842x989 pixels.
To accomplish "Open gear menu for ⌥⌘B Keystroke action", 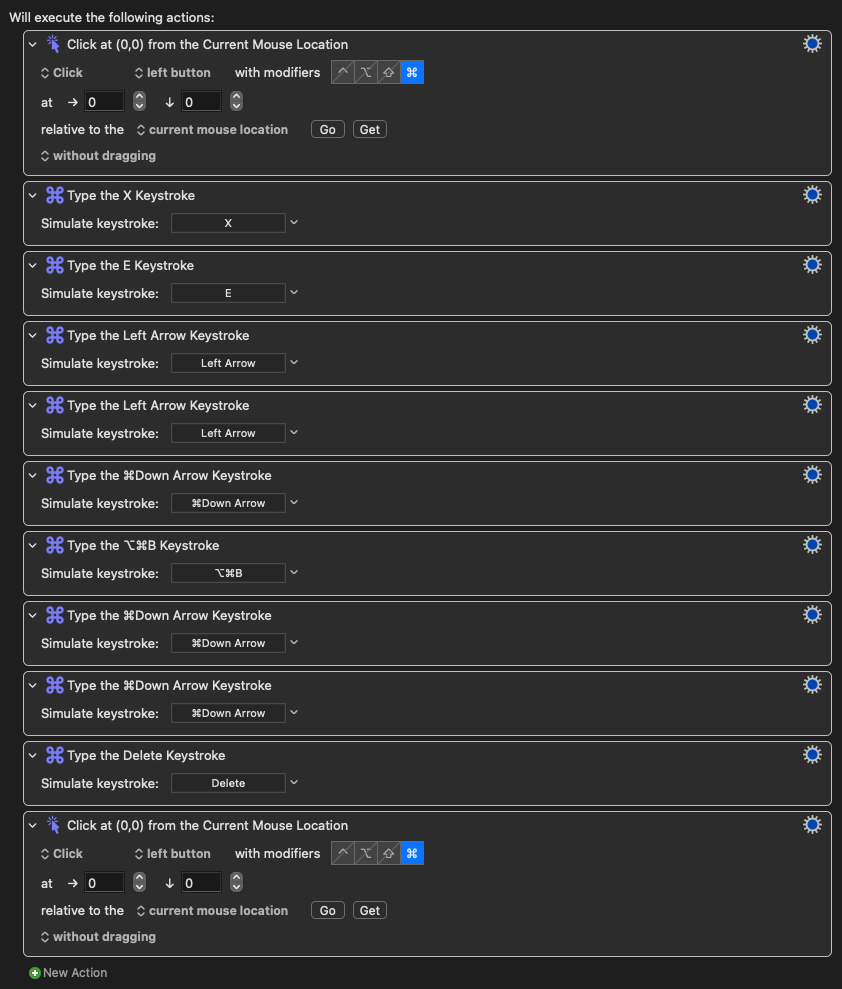I will [812, 545].
